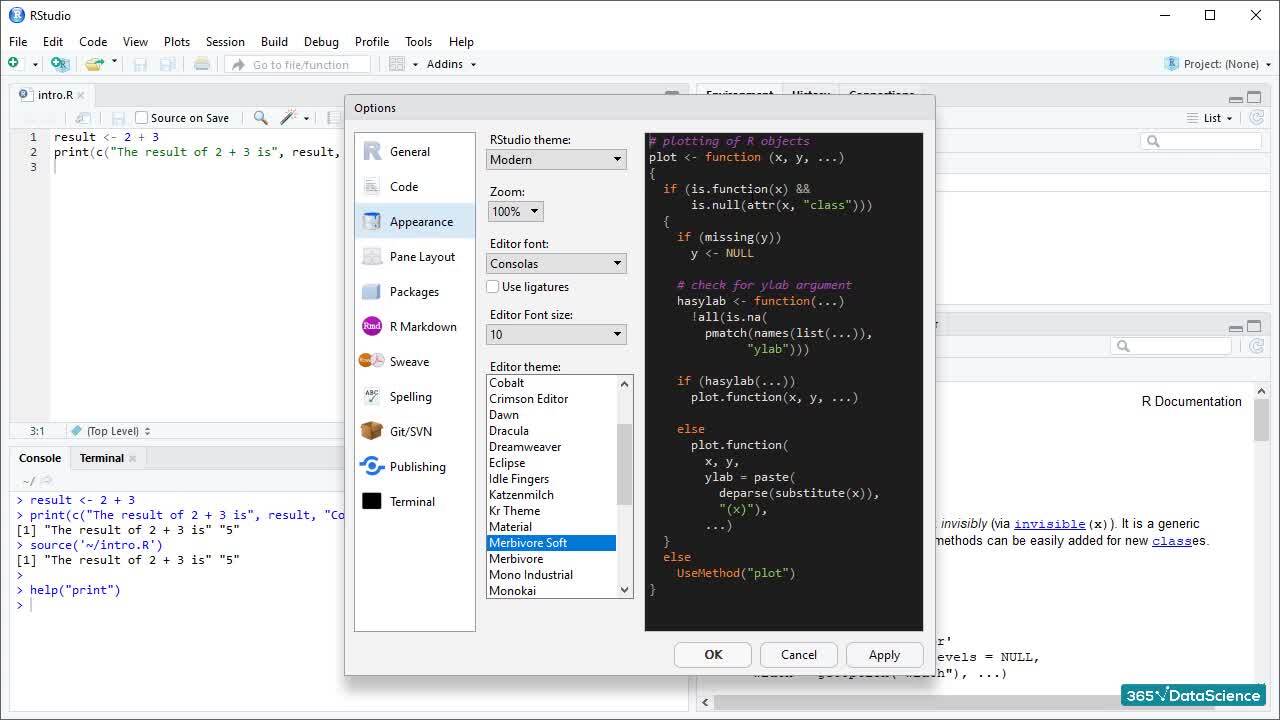Click Apply in the Options dialog
Image resolution: width=1280 pixels, height=720 pixels.
pos(884,655)
